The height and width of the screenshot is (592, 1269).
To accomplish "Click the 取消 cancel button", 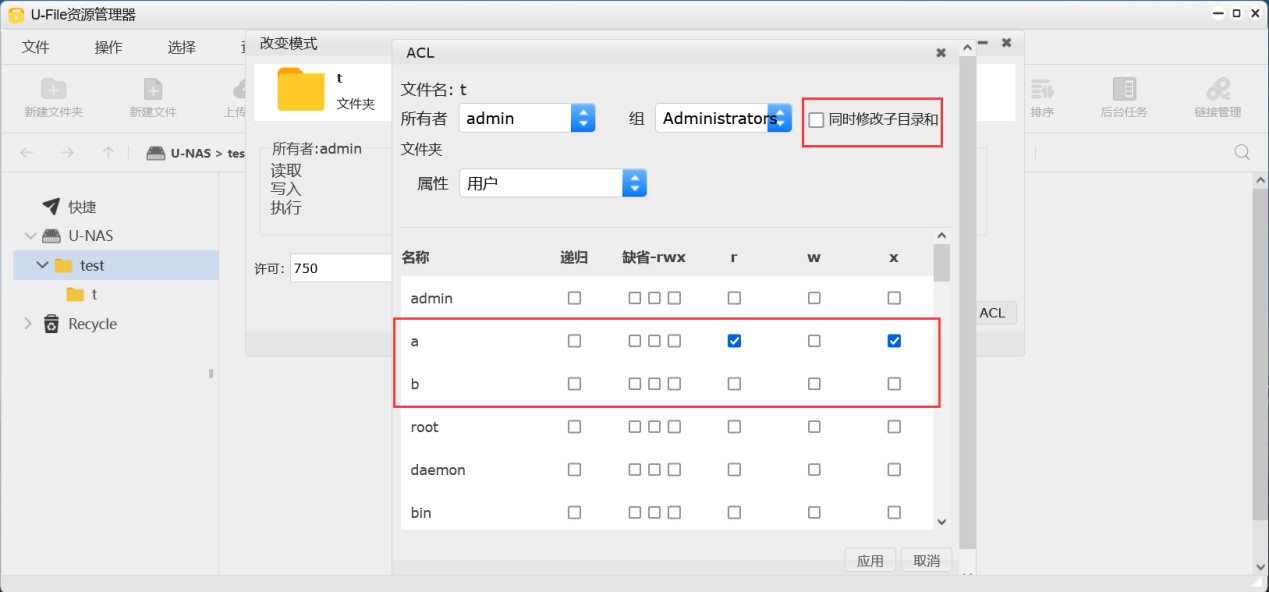I will 926,561.
